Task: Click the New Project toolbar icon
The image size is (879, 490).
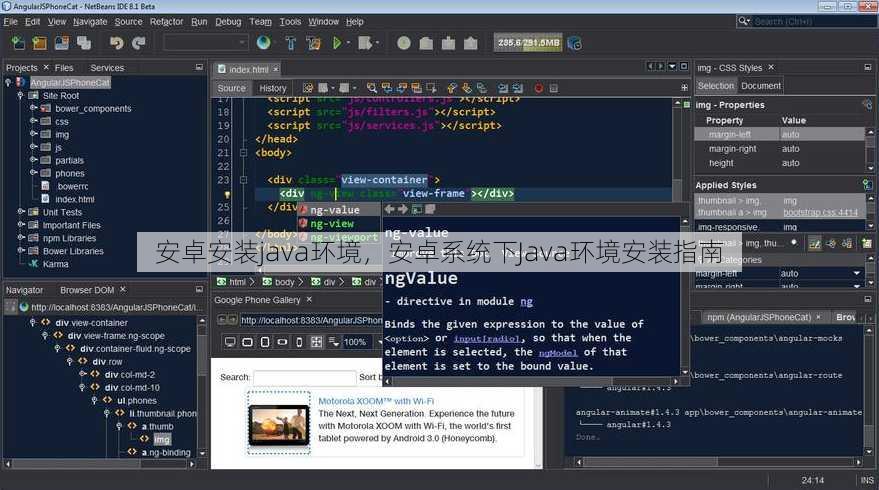Action: point(39,43)
